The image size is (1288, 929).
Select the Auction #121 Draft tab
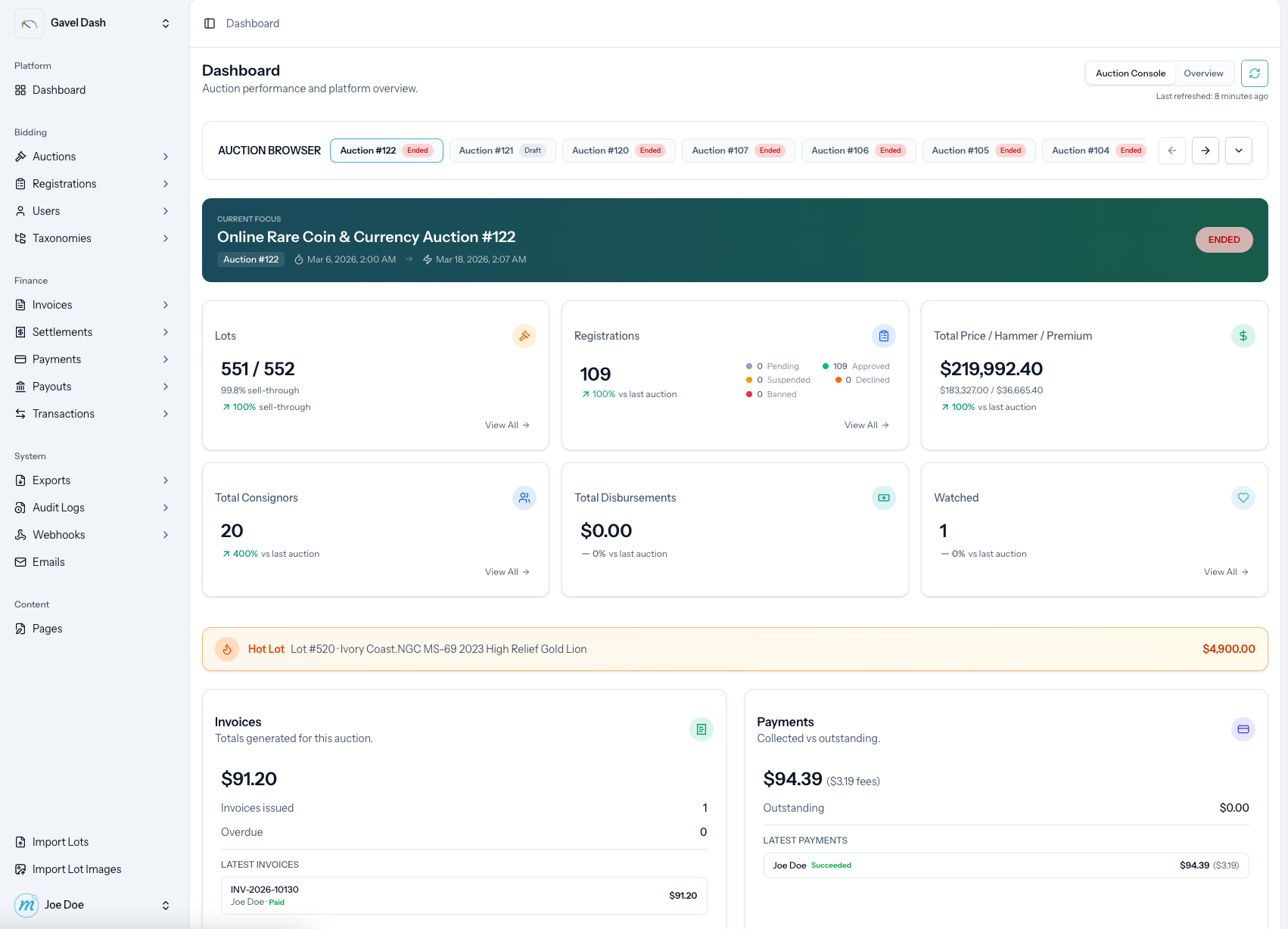point(502,151)
